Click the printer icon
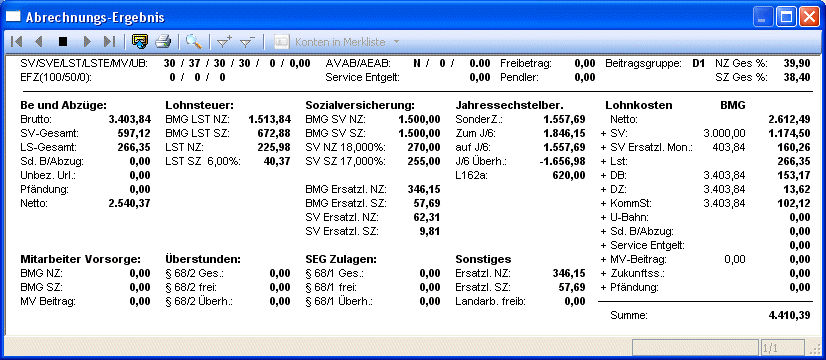The width and height of the screenshot is (826, 360). [x=163, y=41]
